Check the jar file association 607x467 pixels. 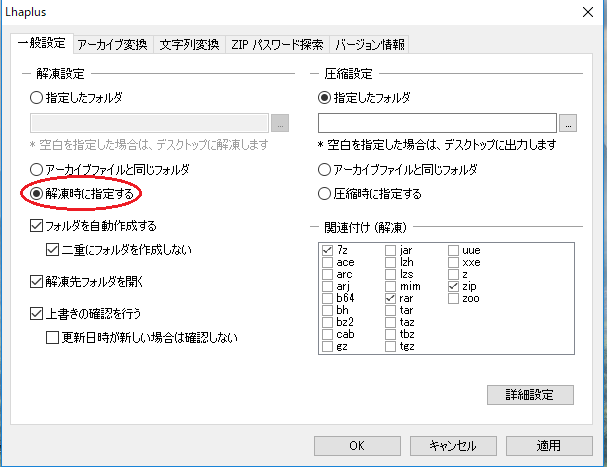390,250
